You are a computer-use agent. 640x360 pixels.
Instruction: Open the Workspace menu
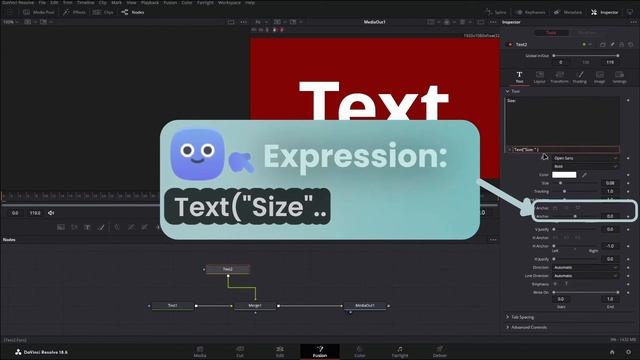229,2
